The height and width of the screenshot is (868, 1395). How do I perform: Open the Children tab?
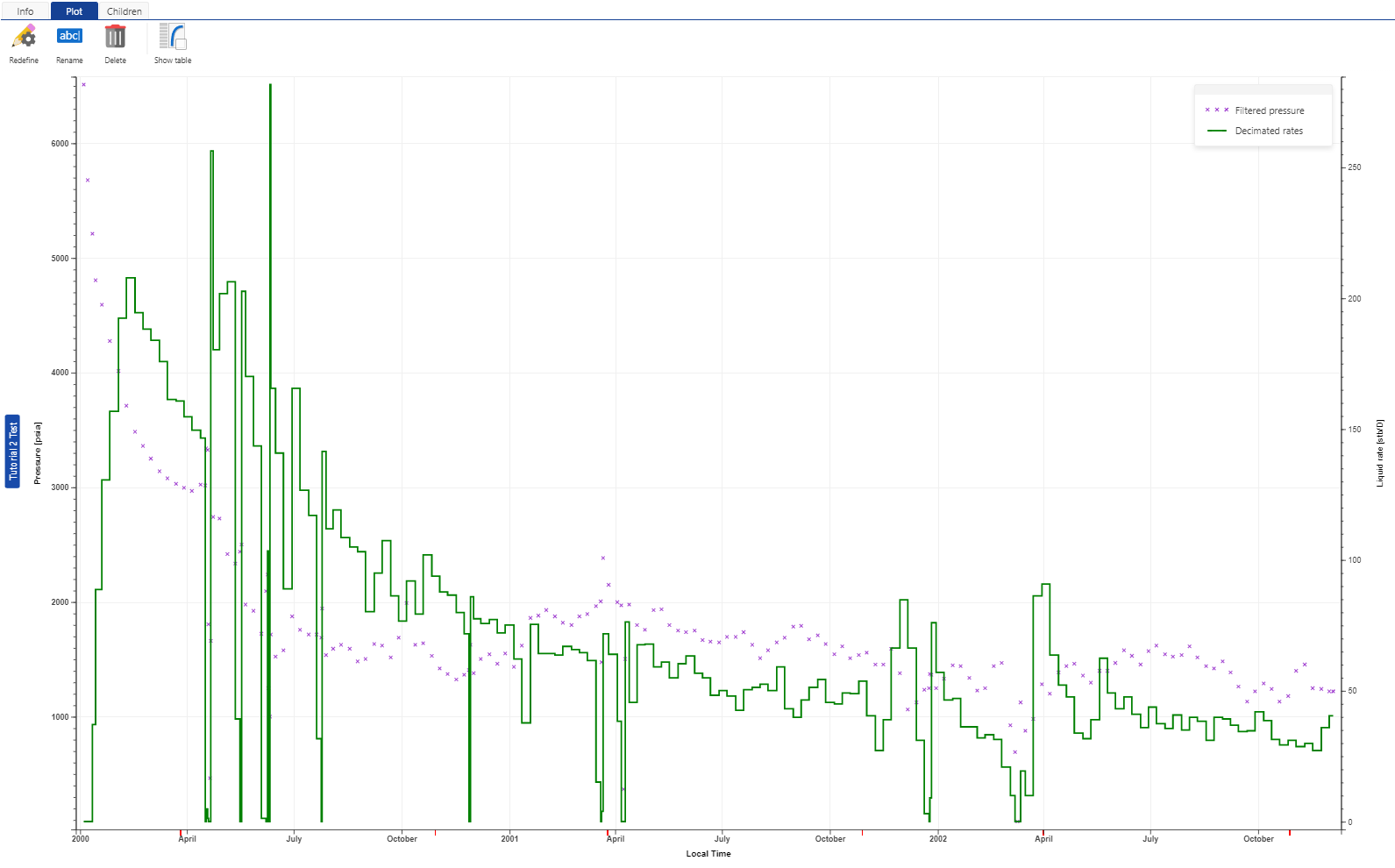125,11
